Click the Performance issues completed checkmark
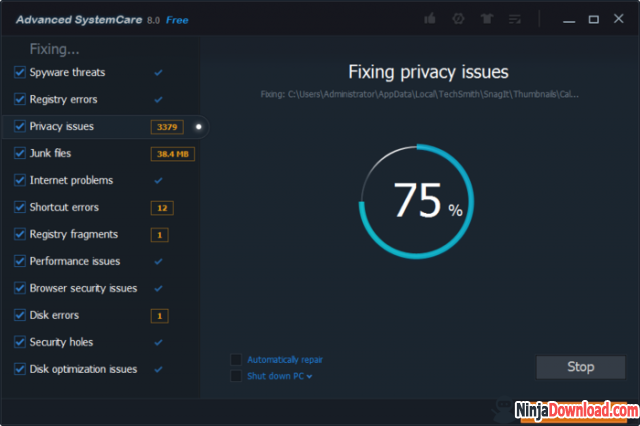The height and width of the screenshot is (426, 640). click(158, 261)
